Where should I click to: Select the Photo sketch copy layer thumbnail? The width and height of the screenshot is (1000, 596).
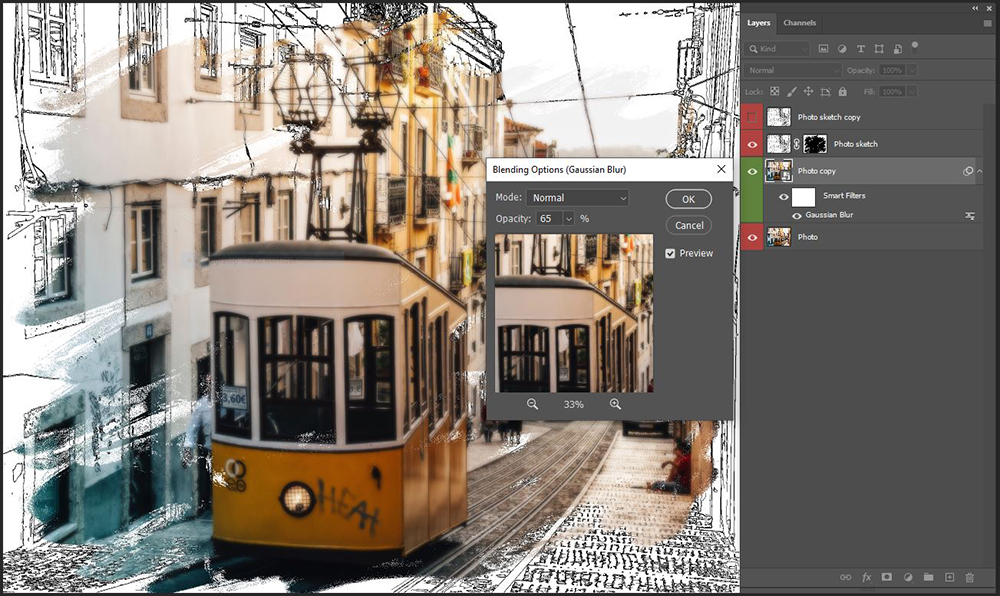(x=779, y=117)
